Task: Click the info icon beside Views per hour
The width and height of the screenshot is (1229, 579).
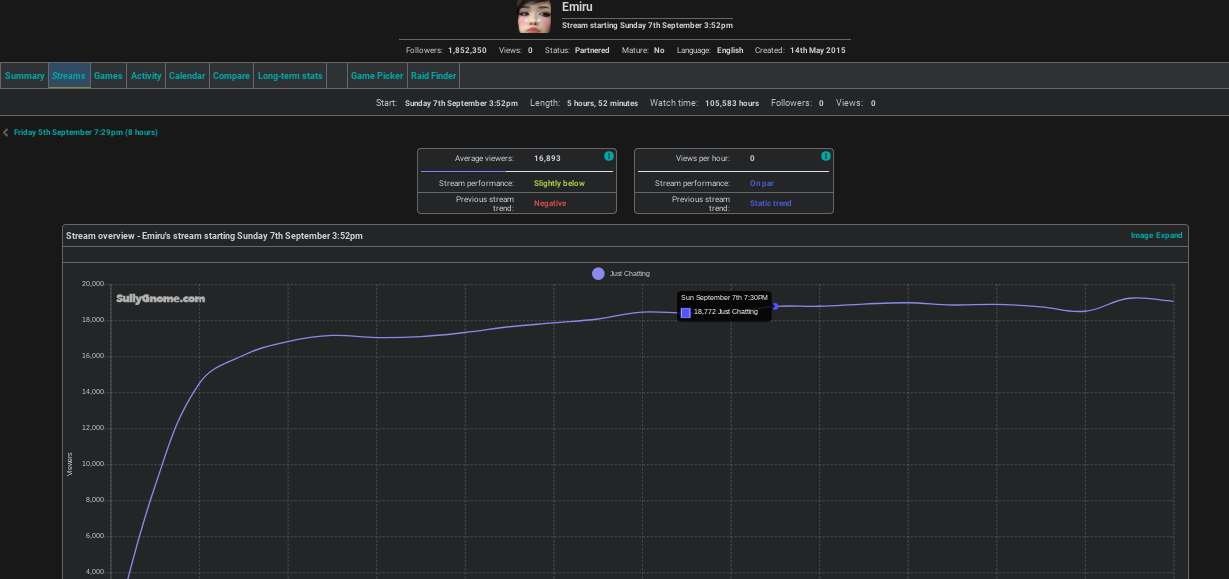Action: (826, 156)
